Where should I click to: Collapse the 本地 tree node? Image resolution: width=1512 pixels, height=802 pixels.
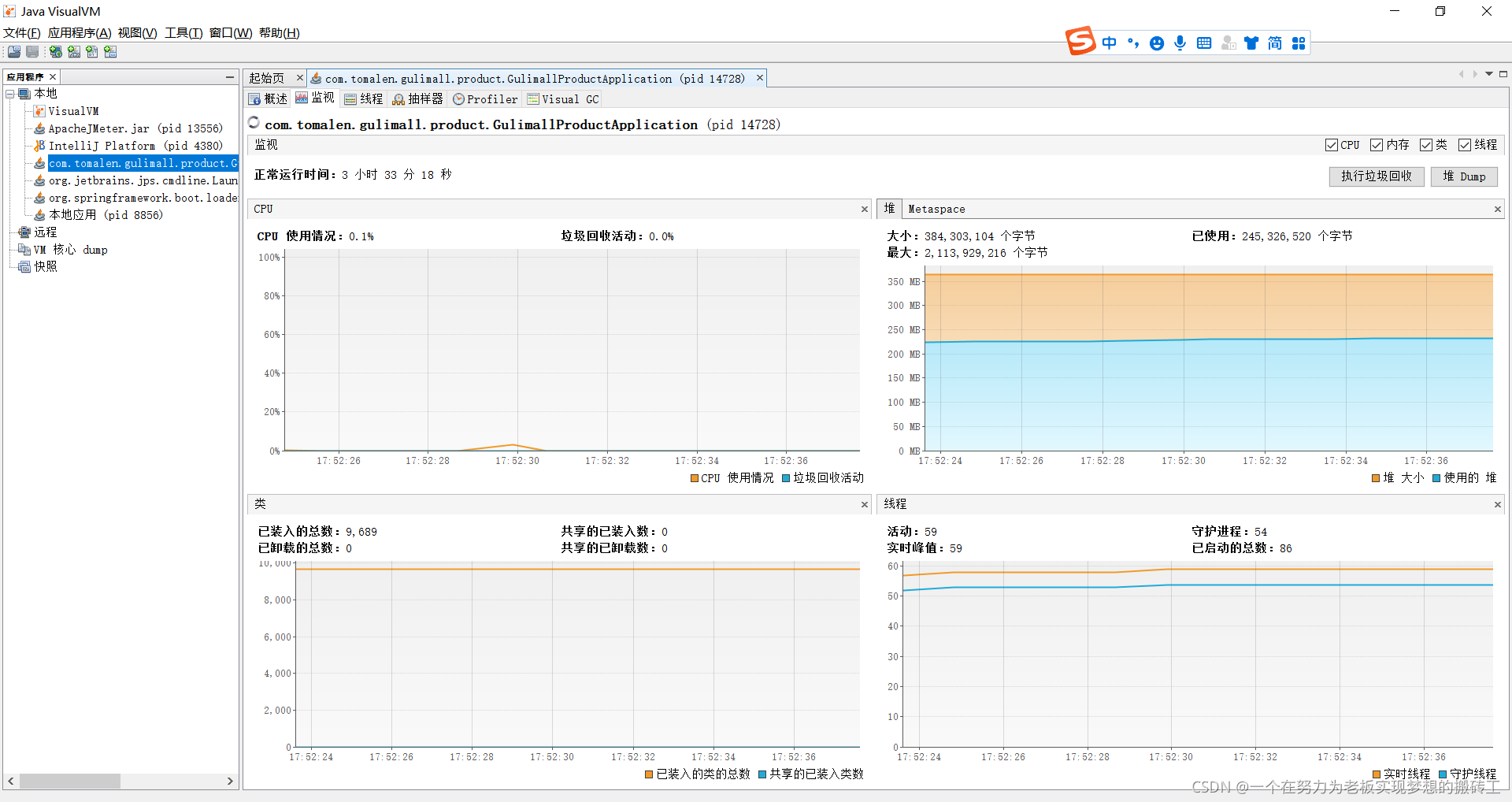10,94
